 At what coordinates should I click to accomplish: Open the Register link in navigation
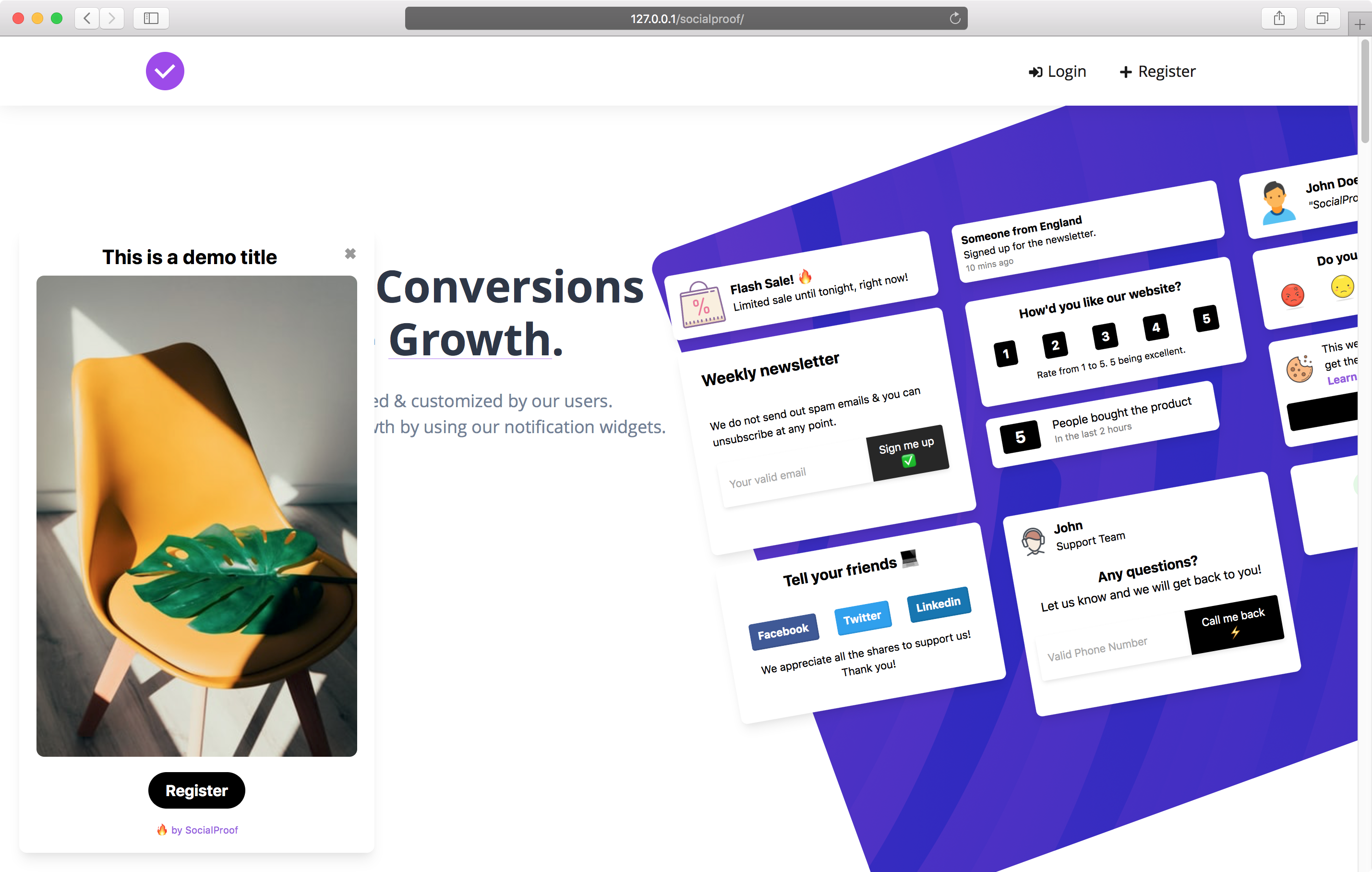(1157, 71)
